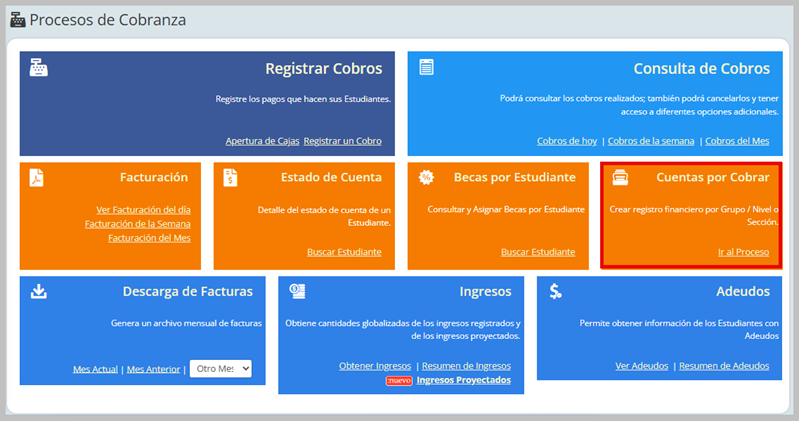
Task: Download Mes Anterior invoices
Action: click(x=153, y=370)
